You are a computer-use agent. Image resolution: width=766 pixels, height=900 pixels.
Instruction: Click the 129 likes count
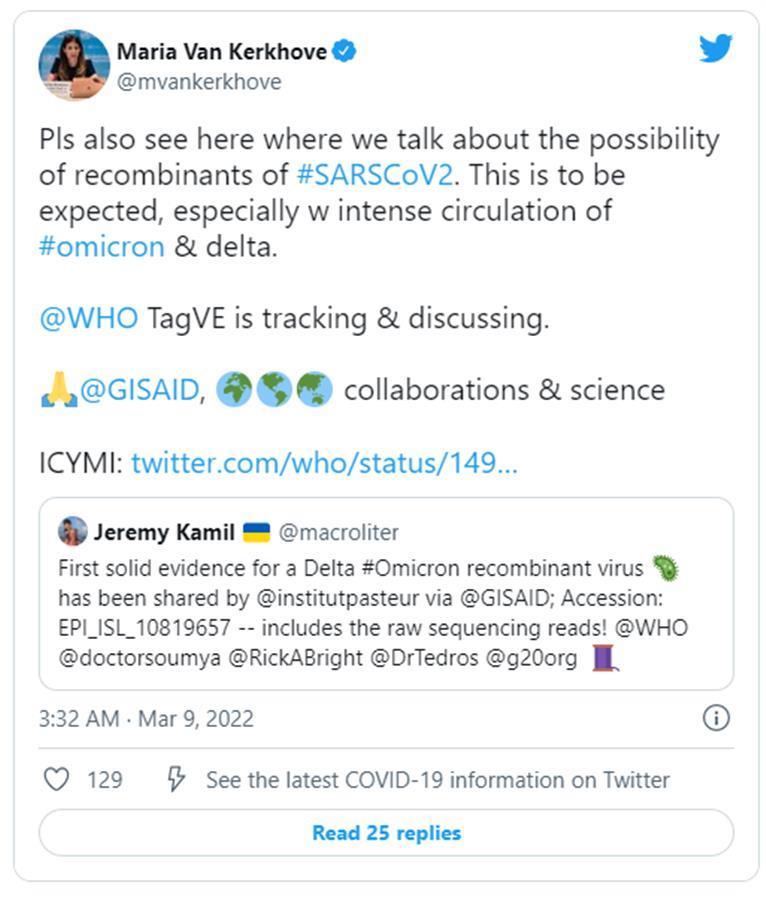104,780
